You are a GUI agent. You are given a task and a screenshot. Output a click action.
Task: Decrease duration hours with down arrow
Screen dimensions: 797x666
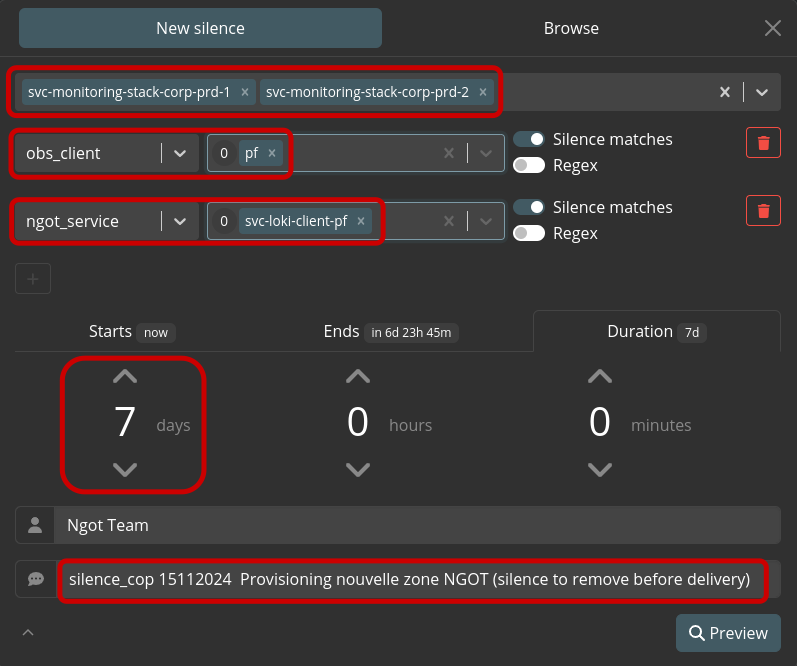[x=358, y=469]
